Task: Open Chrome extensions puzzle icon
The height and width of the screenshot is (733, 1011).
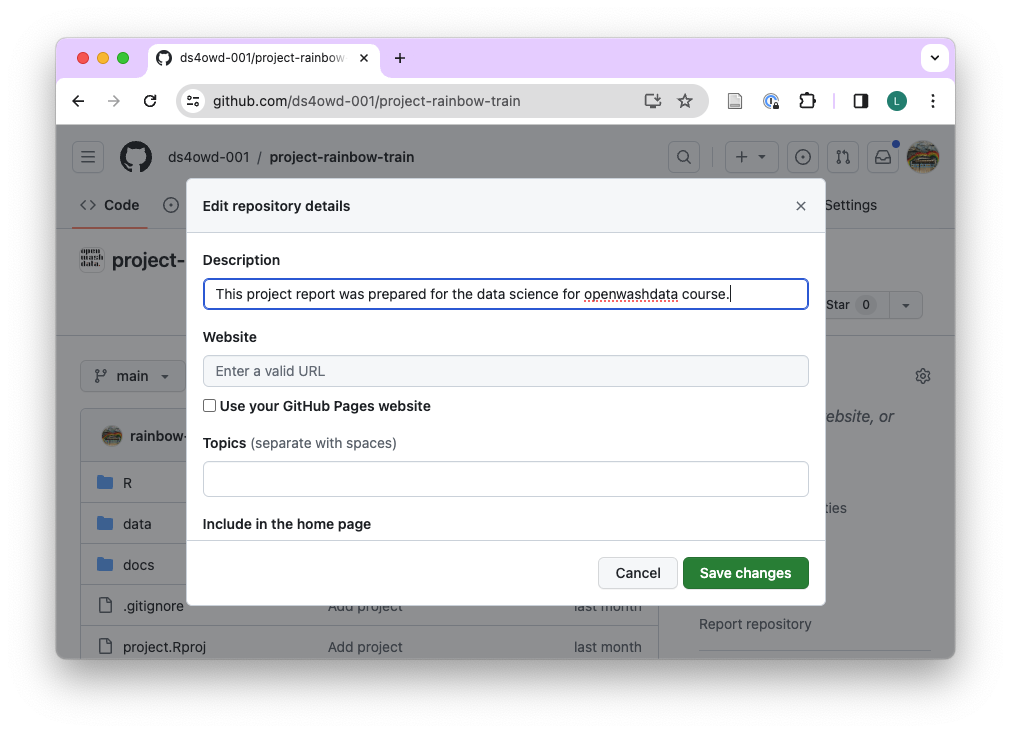Action: (x=807, y=101)
